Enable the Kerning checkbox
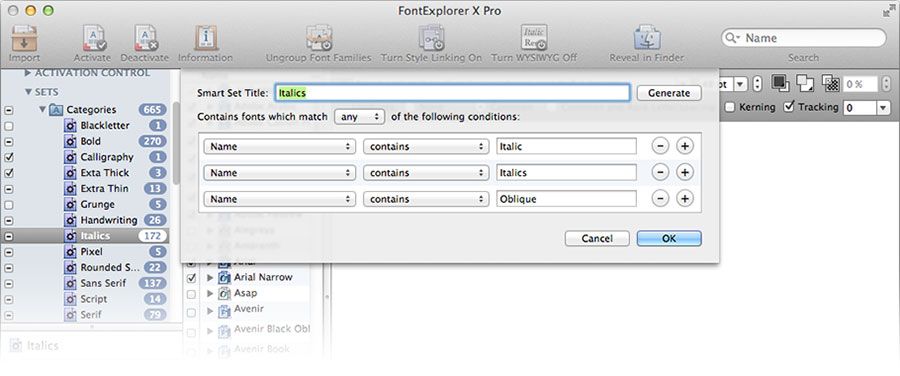The width and height of the screenshot is (900, 376). coord(729,107)
